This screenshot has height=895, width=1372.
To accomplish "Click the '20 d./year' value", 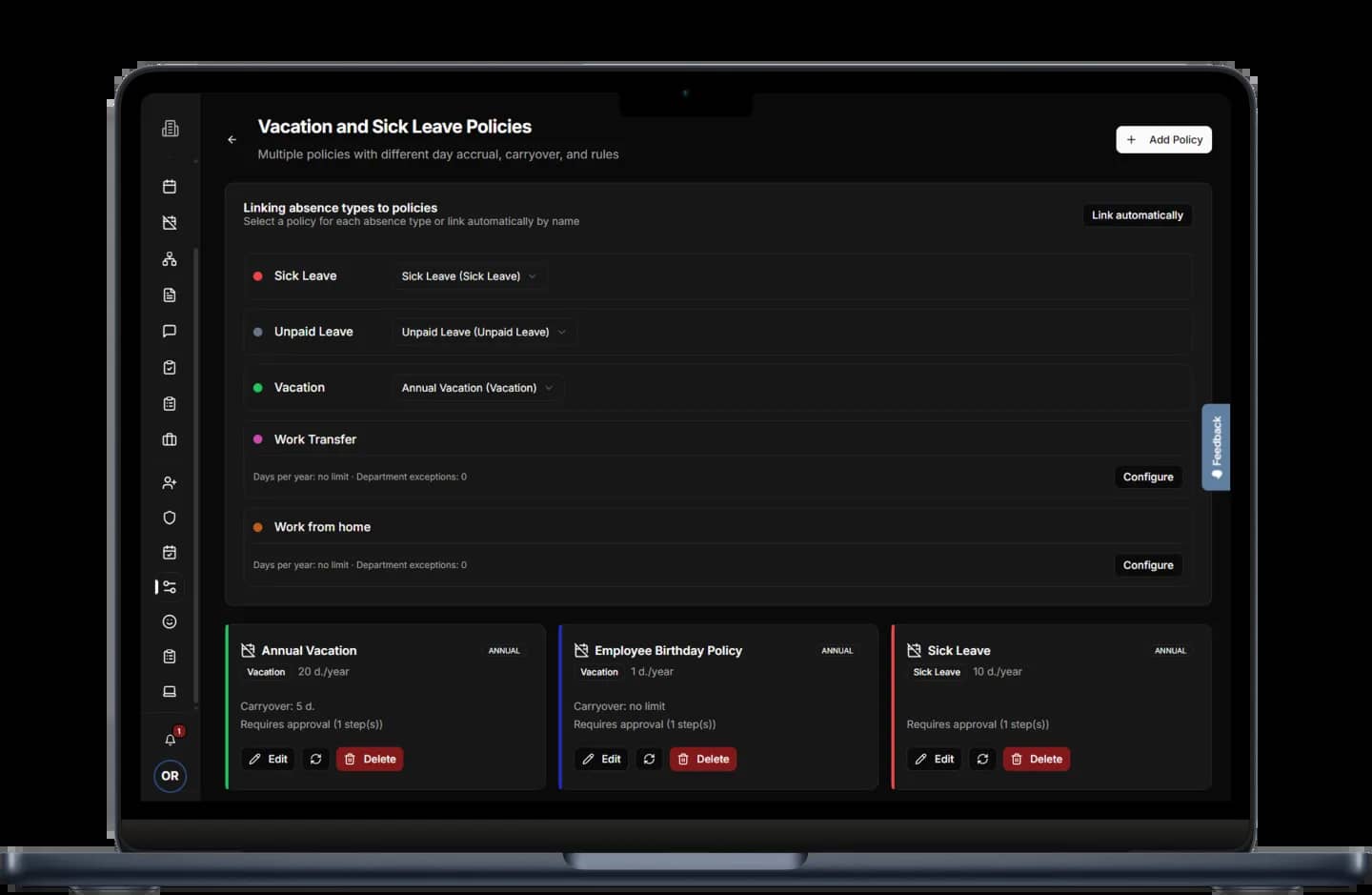I will [x=324, y=672].
